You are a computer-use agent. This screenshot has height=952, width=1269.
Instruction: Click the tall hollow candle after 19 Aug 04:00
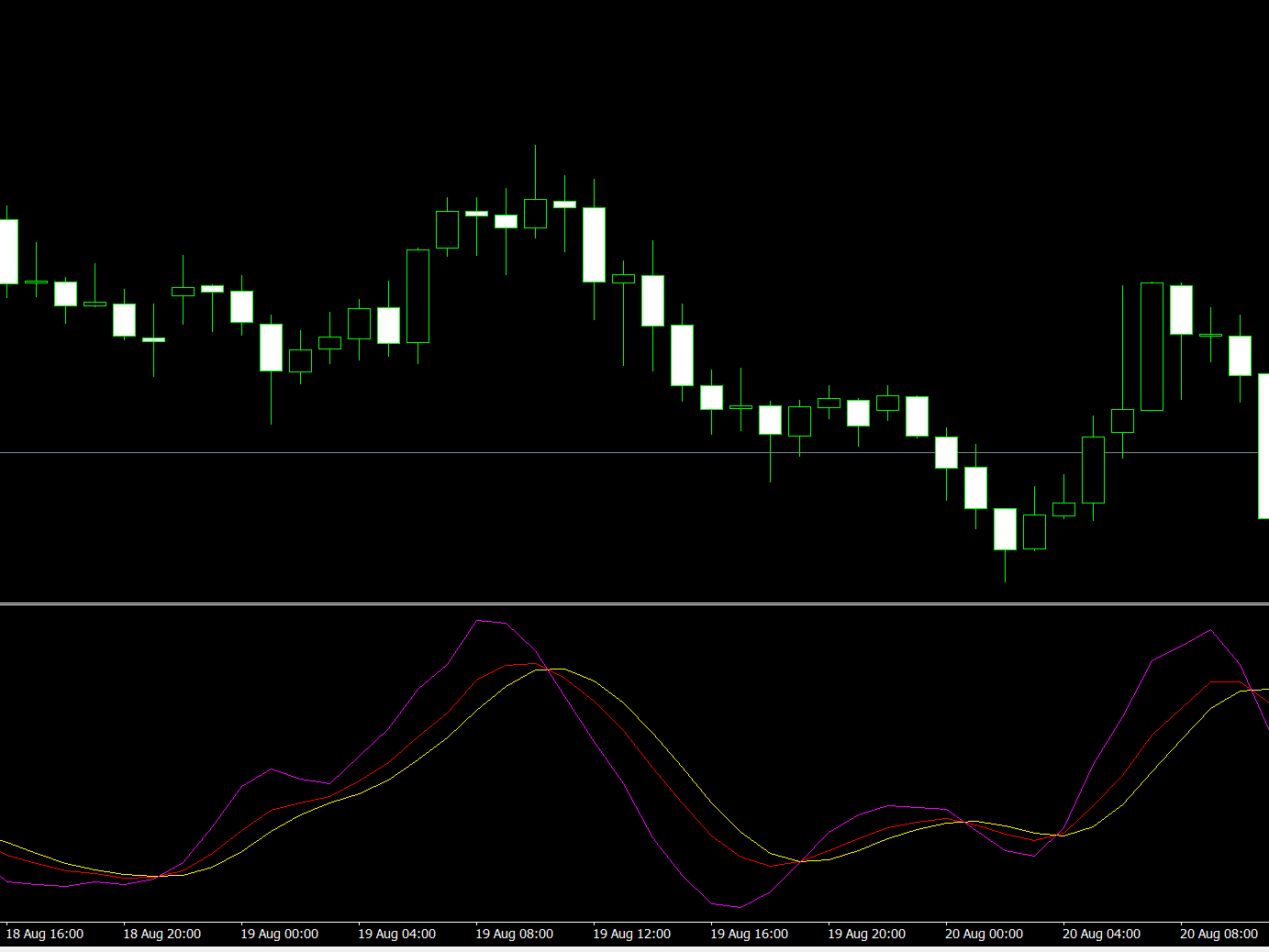[x=417, y=295]
